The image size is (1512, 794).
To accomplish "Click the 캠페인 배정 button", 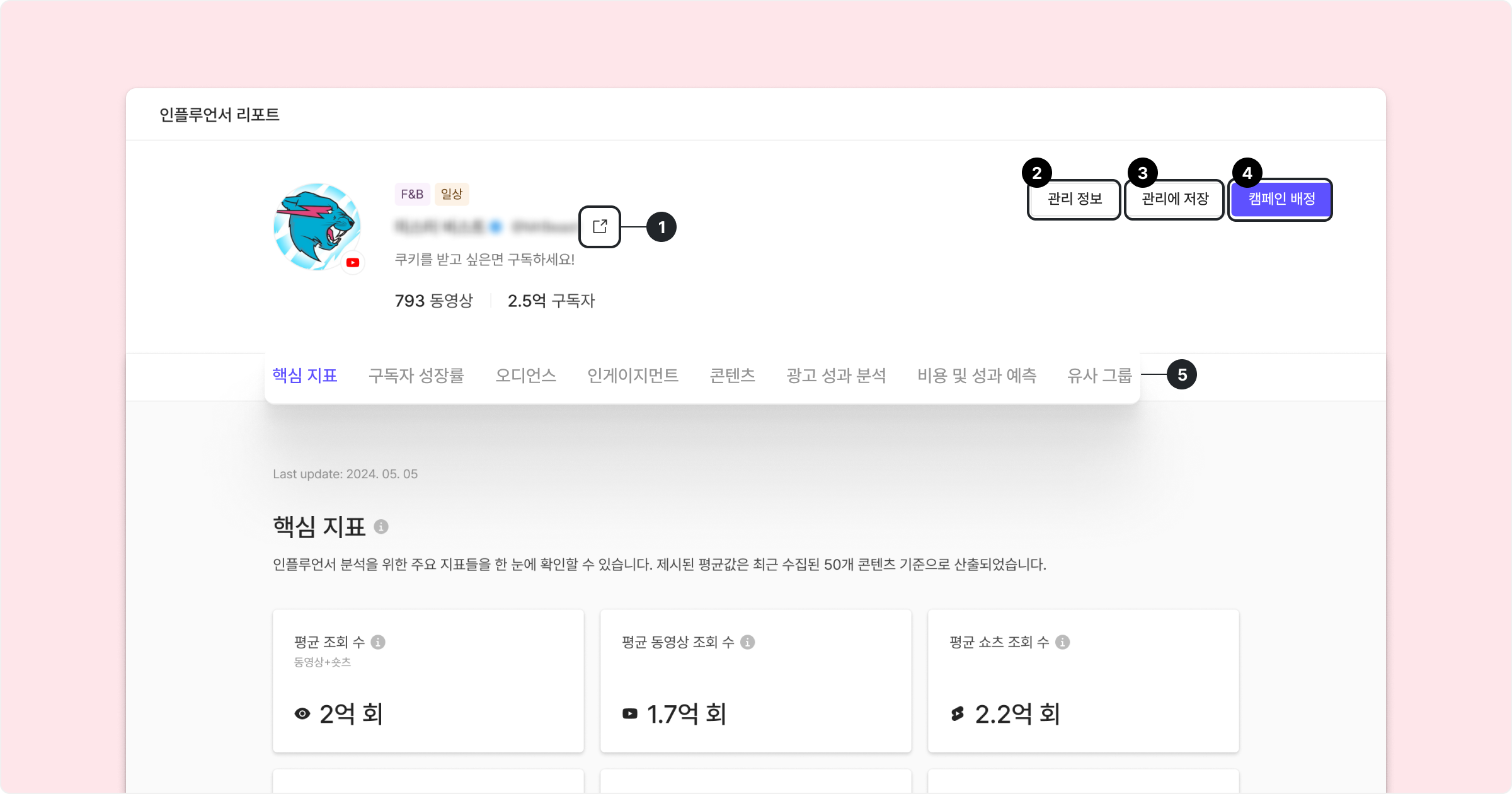I will coord(1281,199).
